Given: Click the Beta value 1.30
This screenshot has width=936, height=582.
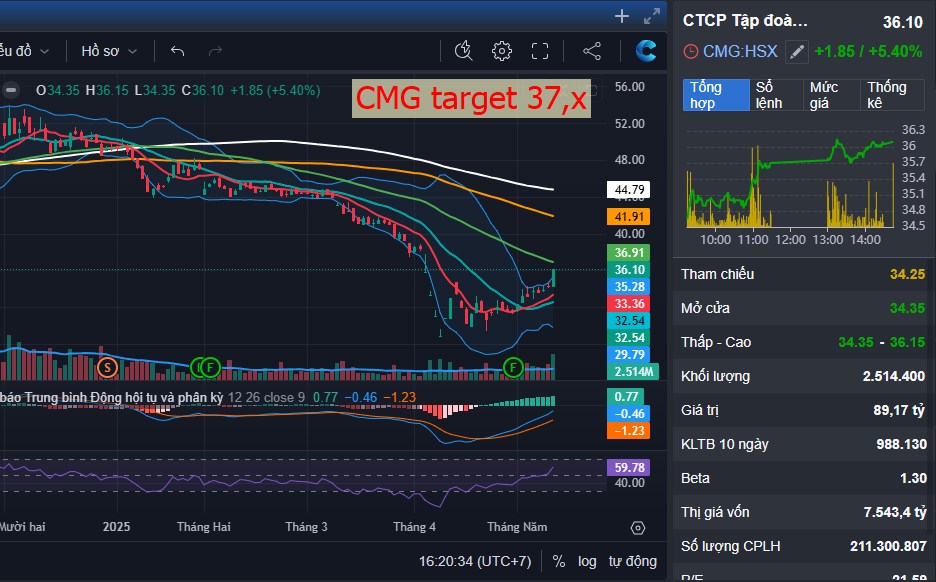Looking at the screenshot, I should (x=913, y=478).
